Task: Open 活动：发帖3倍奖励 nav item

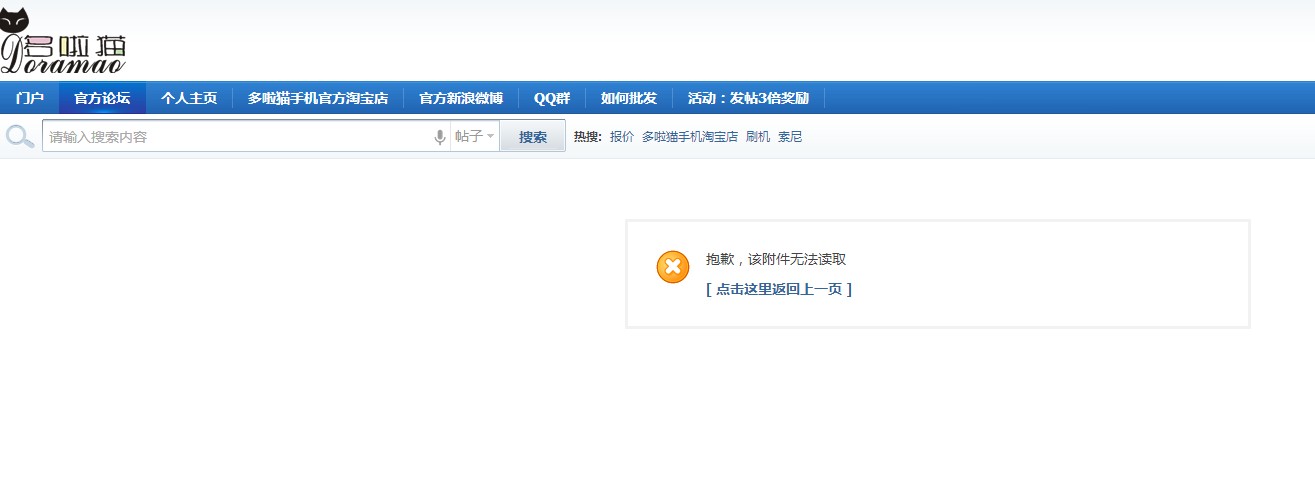Action: (x=748, y=98)
